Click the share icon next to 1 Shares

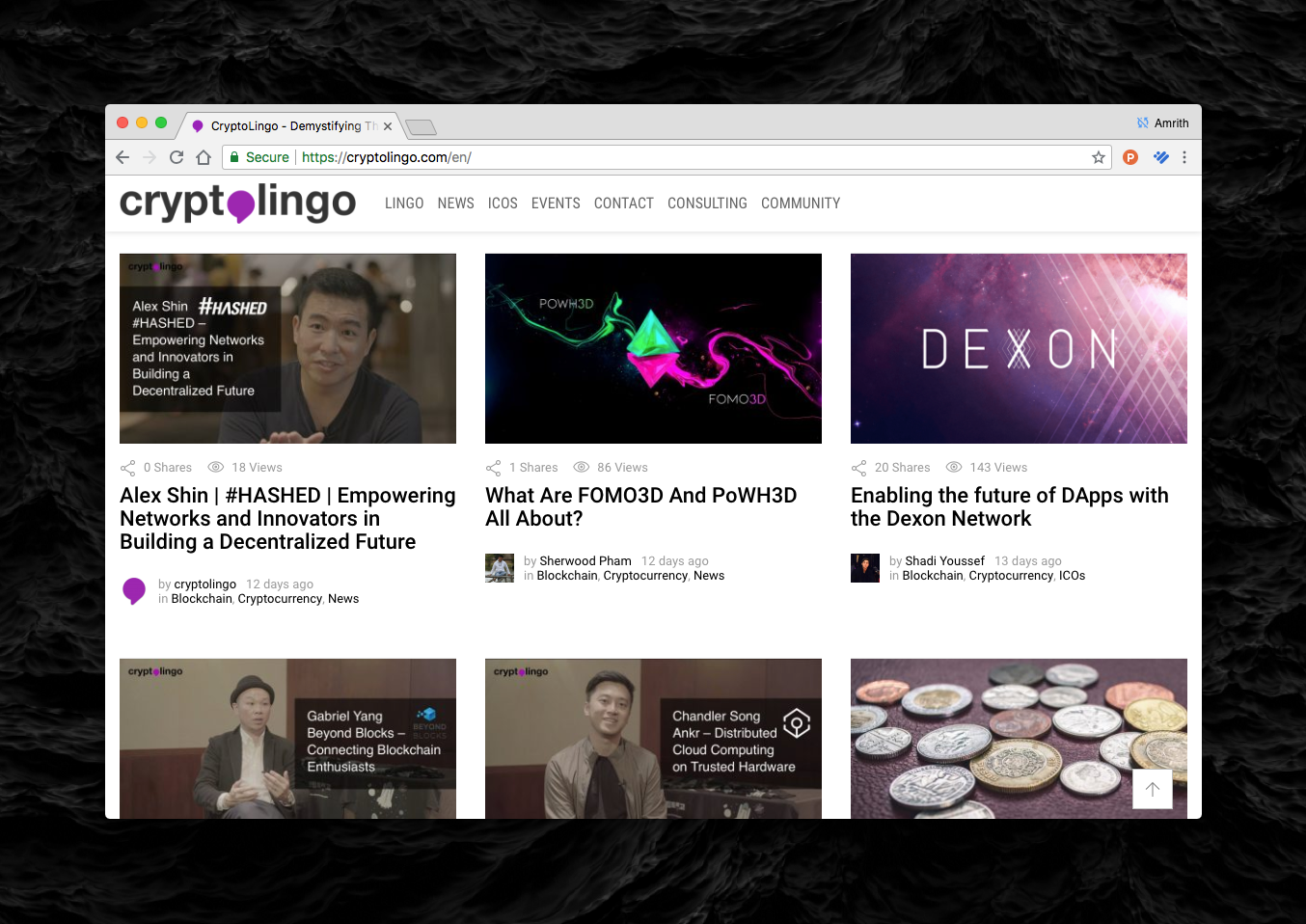493,468
